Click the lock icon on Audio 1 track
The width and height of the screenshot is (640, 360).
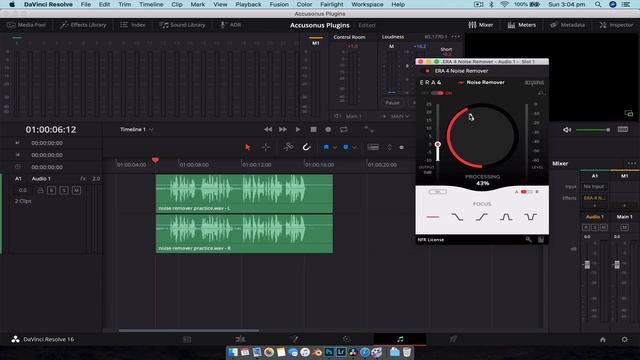pos(40,190)
